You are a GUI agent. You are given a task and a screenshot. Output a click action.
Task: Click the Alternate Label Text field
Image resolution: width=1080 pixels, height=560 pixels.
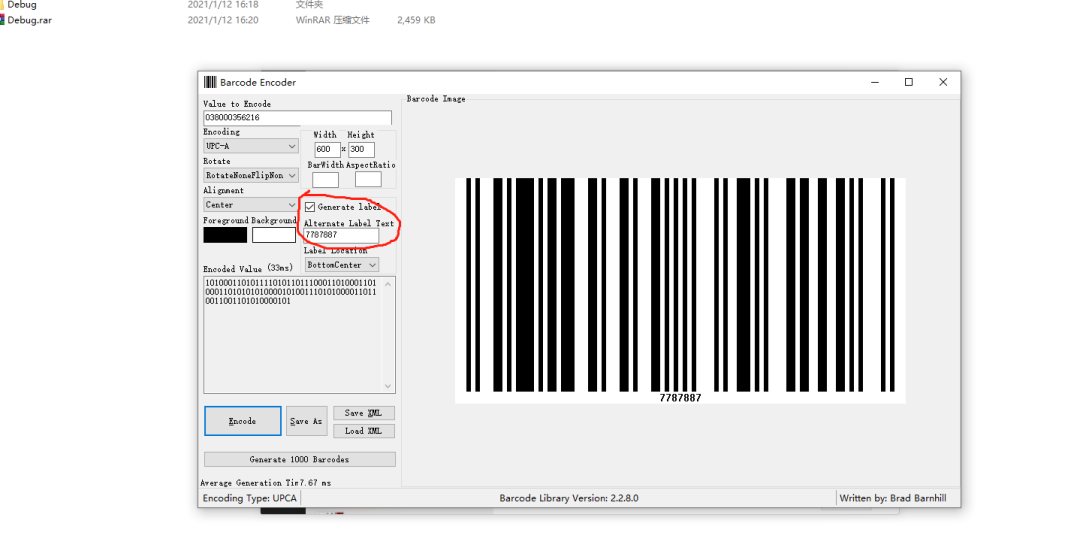pos(341,235)
